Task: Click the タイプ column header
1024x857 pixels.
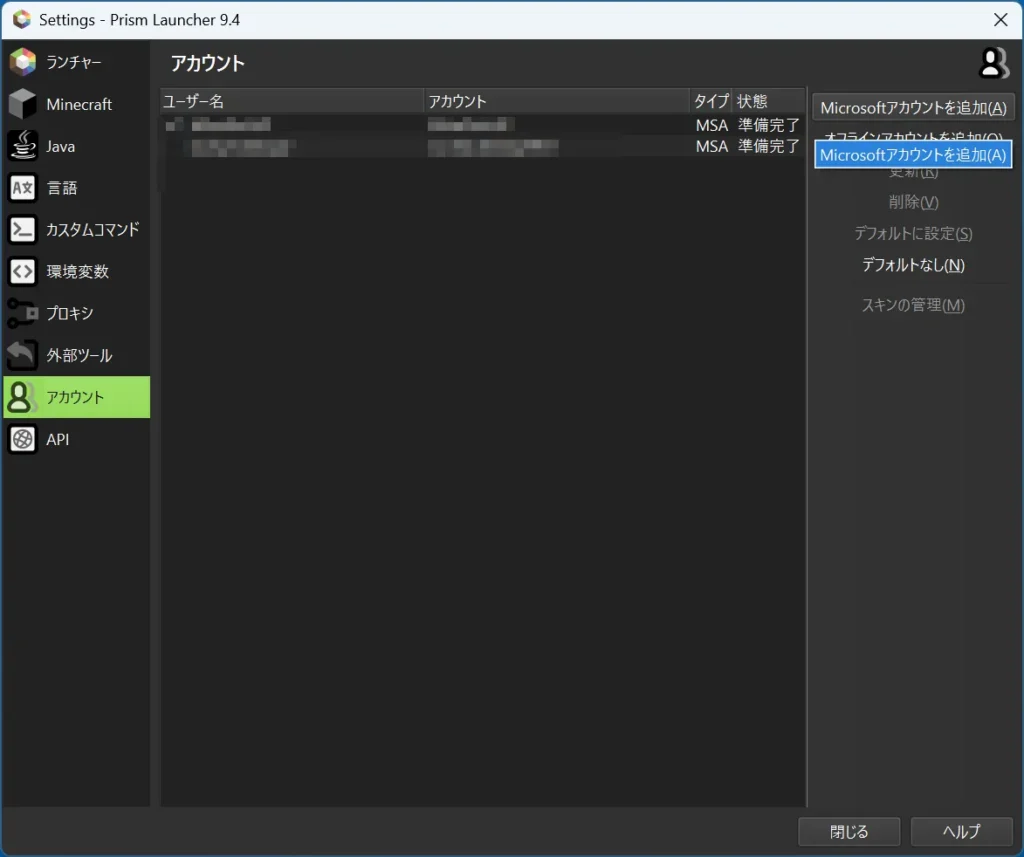Action: pos(711,101)
